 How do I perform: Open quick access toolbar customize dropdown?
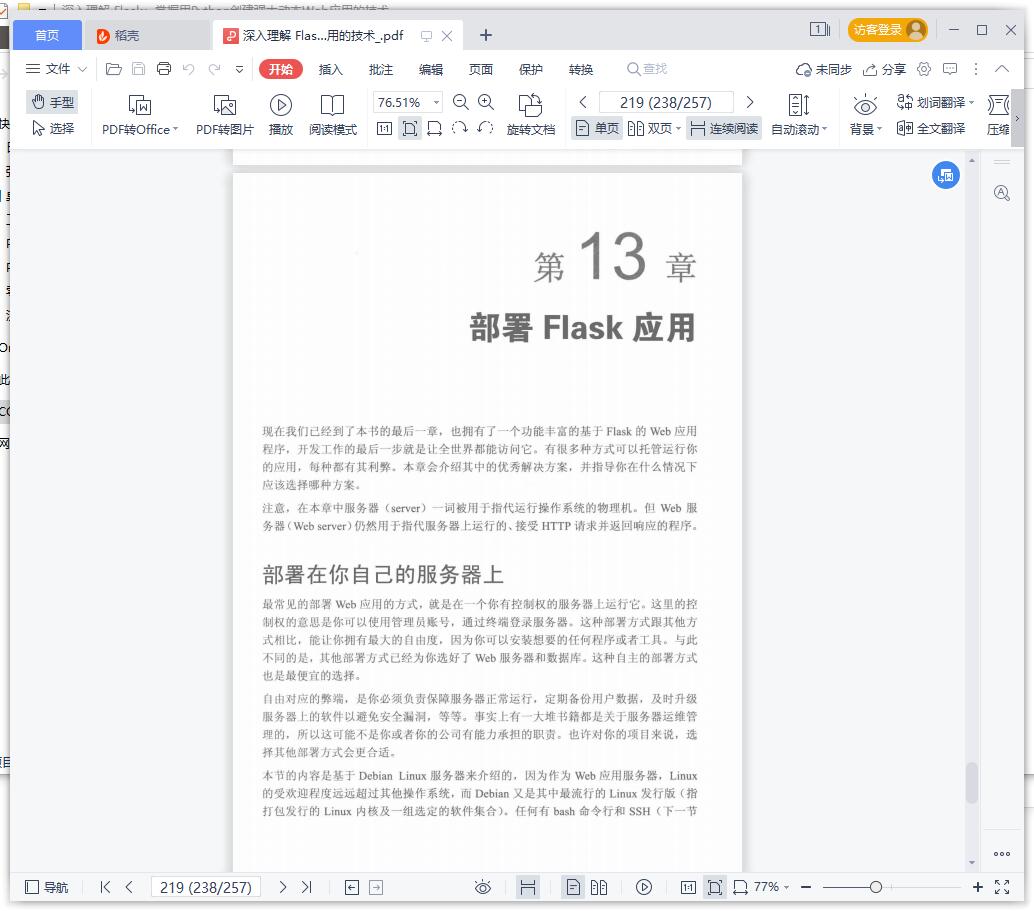click(x=239, y=69)
